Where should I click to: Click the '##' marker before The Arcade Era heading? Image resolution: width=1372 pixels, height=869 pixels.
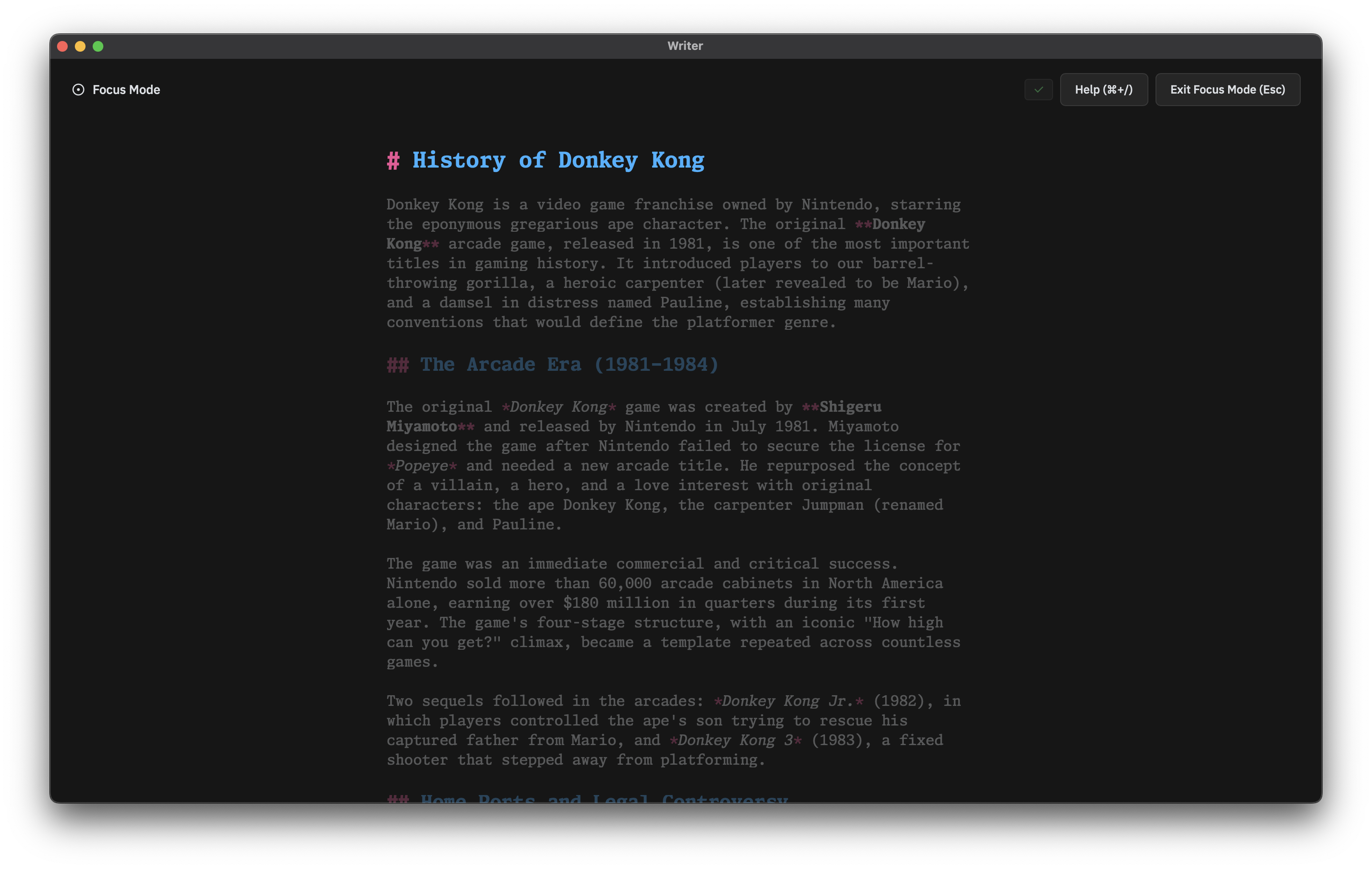tap(398, 365)
